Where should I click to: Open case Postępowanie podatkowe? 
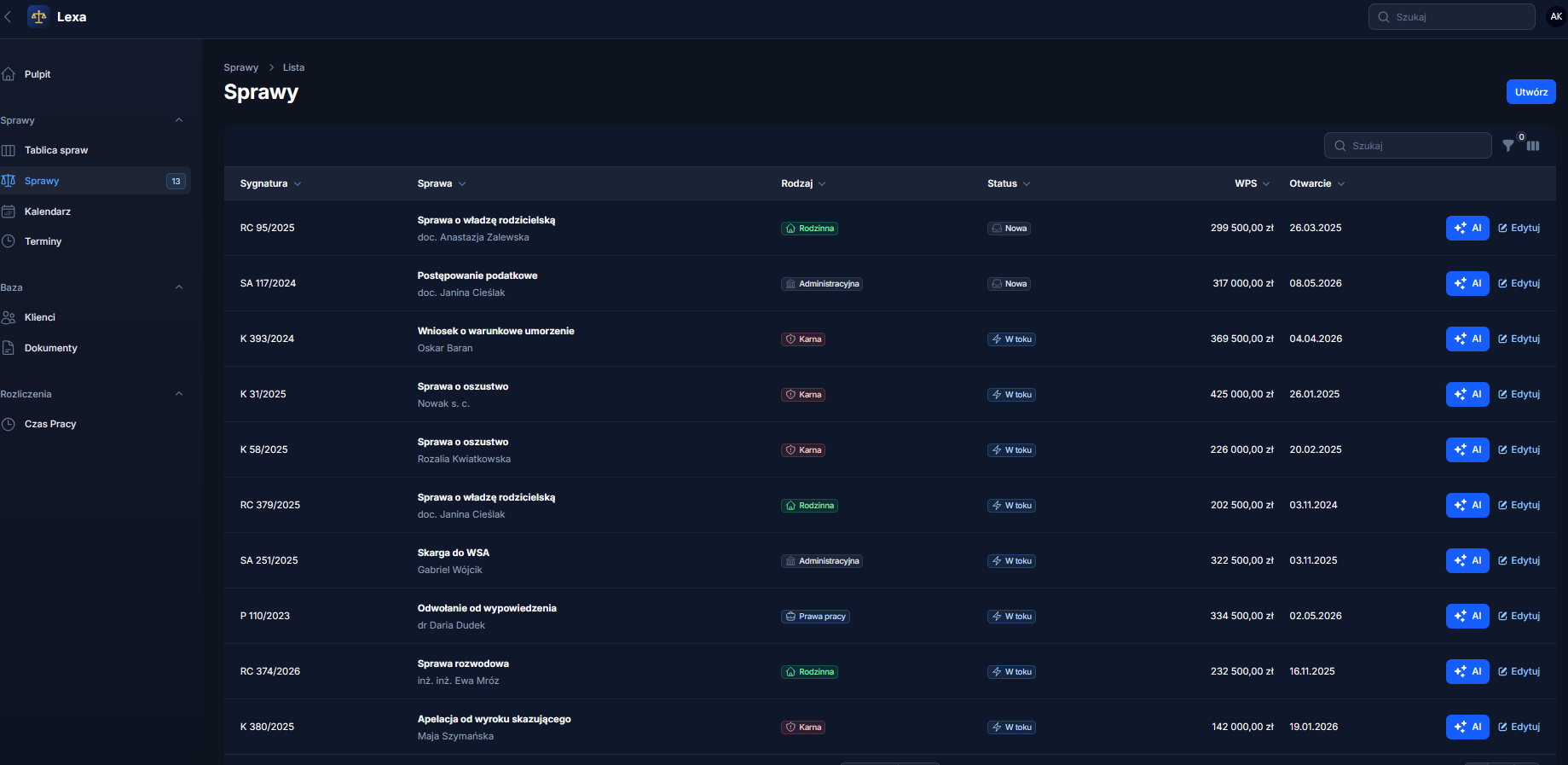pos(477,275)
